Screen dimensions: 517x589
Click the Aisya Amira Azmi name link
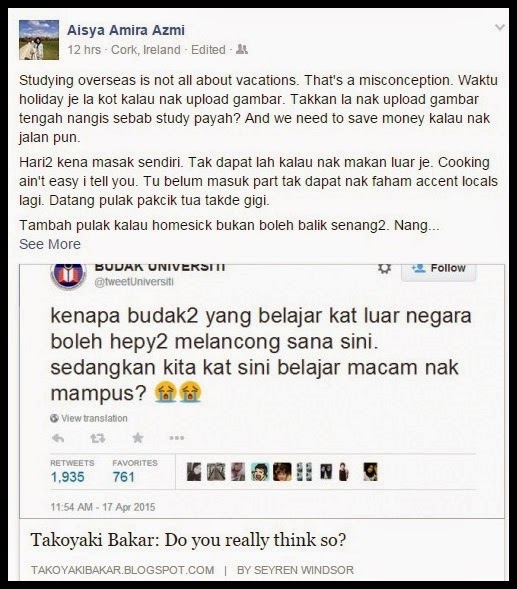click(x=126, y=30)
